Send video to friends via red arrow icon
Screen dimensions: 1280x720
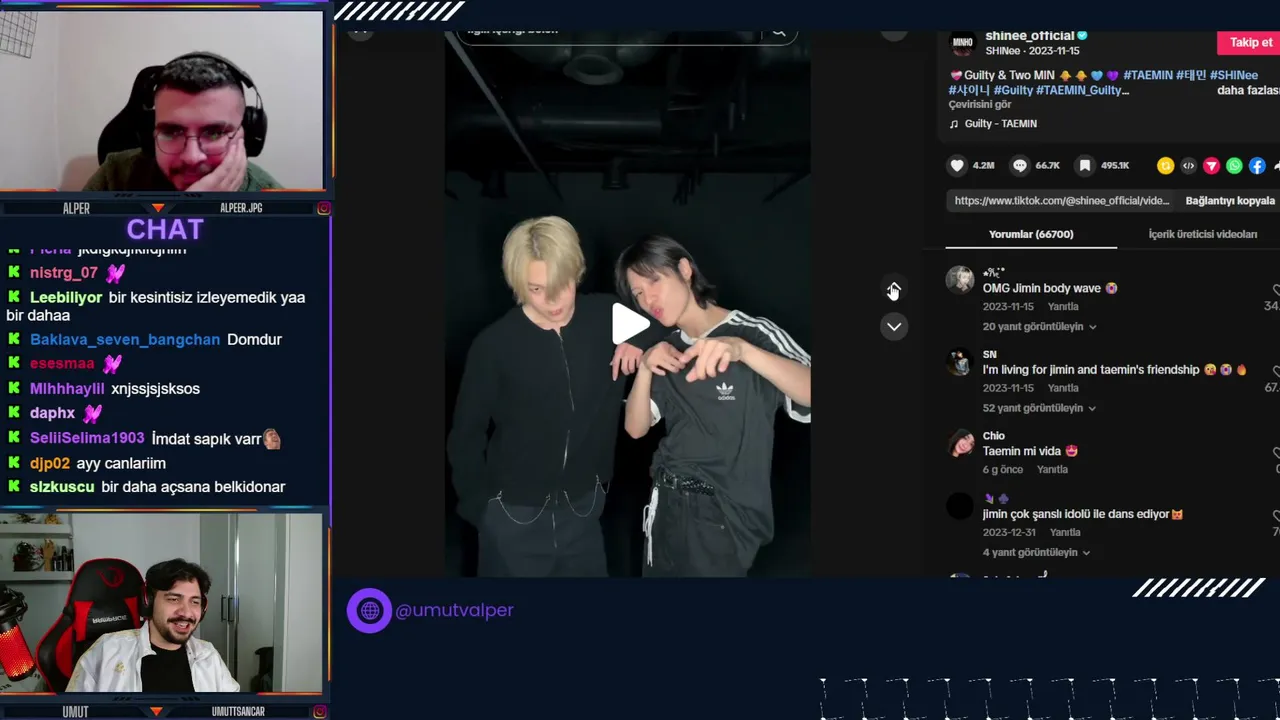[1211, 166]
